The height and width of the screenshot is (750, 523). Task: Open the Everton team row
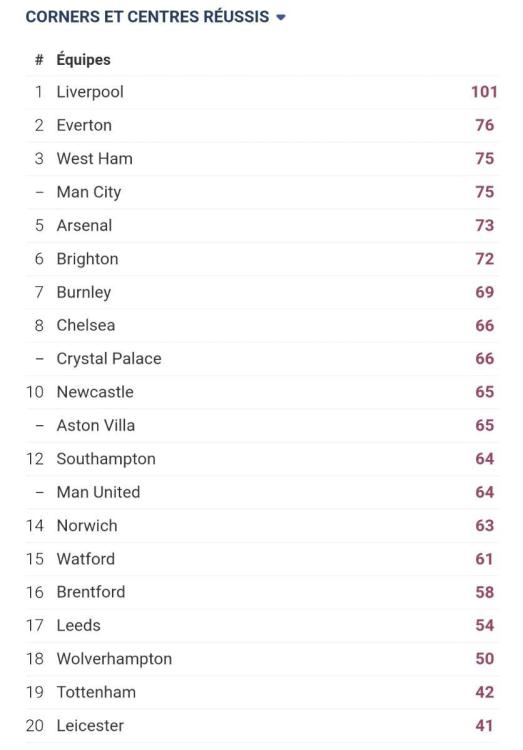point(262,125)
